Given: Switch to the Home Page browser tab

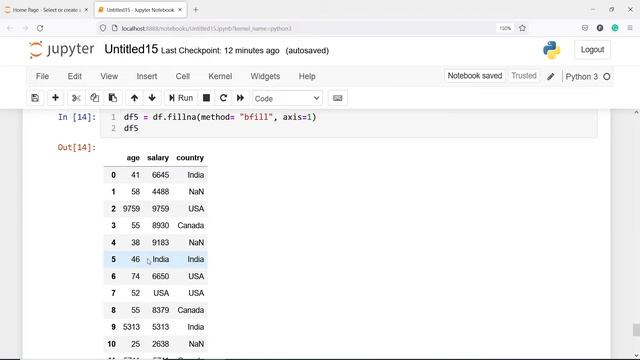Looking at the screenshot, I should (46, 10).
